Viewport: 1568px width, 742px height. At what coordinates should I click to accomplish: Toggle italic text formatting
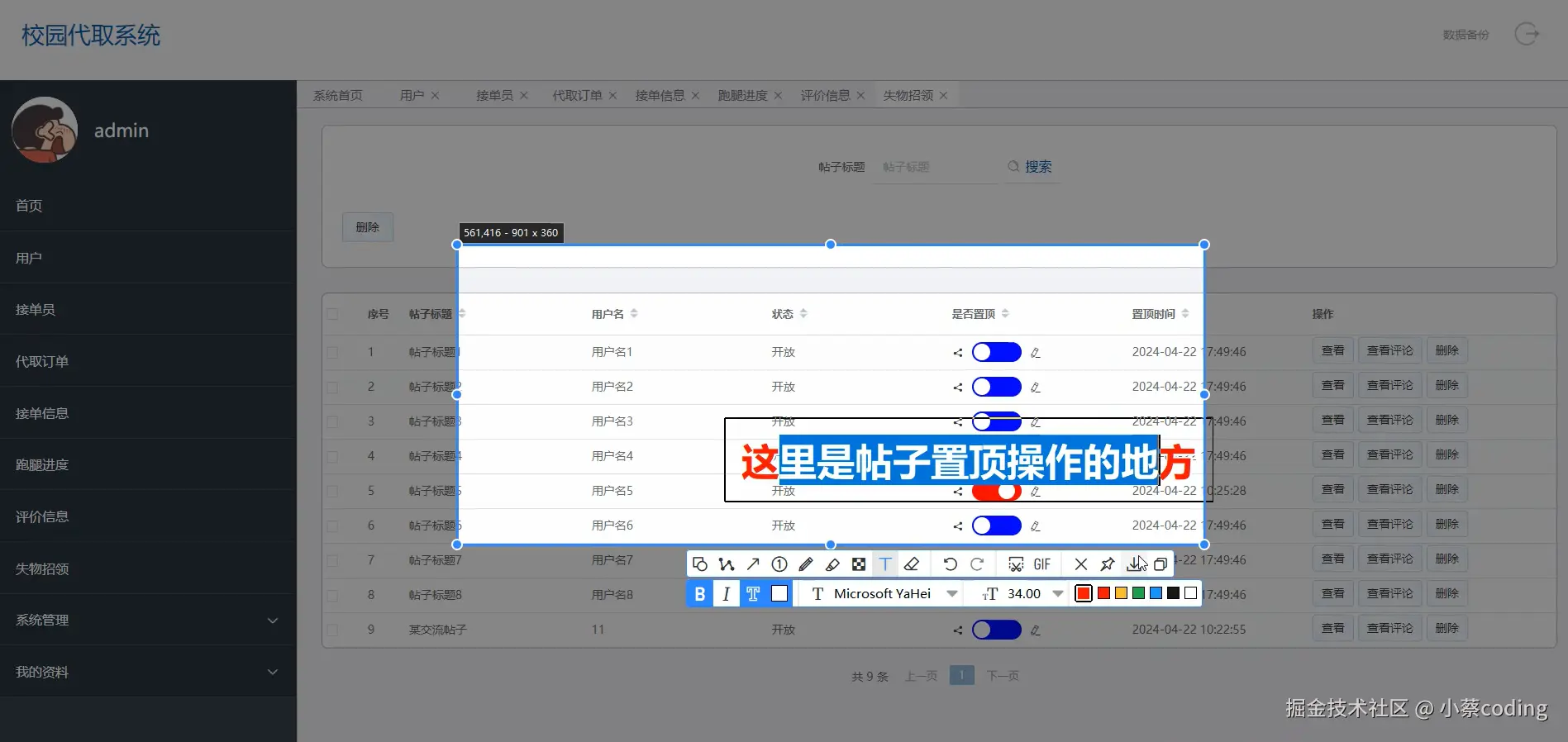[727, 593]
